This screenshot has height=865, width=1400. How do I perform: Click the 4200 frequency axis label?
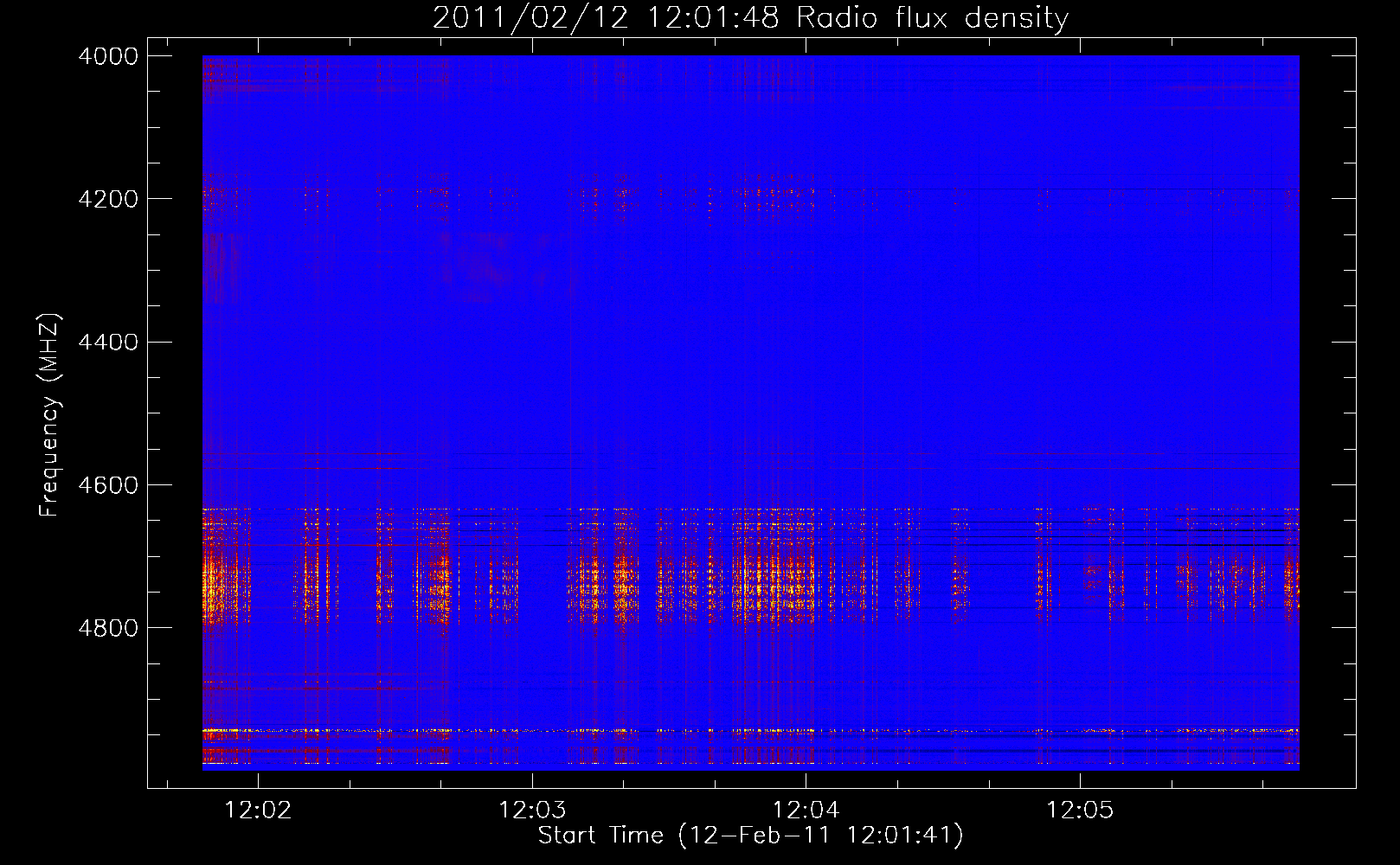(107, 199)
